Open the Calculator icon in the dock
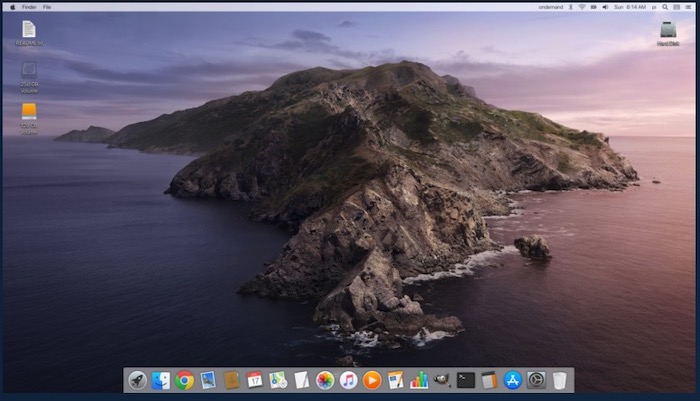700x401 pixels. [x=489, y=380]
